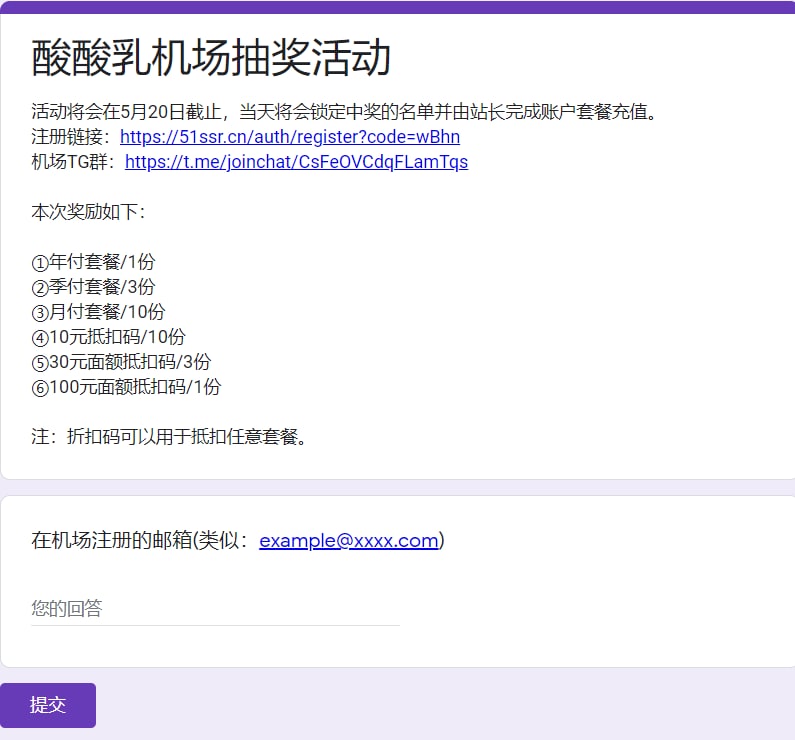The width and height of the screenshot is (795, 740).
Task: Click the line ⑤30元面额抵扣码/3份
Action: (x=121, y=362)
